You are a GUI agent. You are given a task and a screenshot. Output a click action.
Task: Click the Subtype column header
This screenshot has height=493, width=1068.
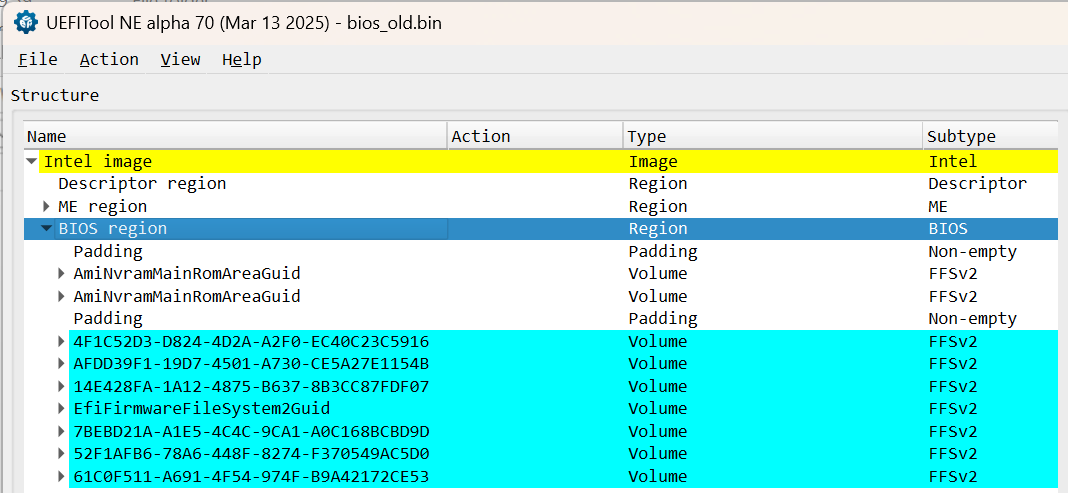[991, 136]
